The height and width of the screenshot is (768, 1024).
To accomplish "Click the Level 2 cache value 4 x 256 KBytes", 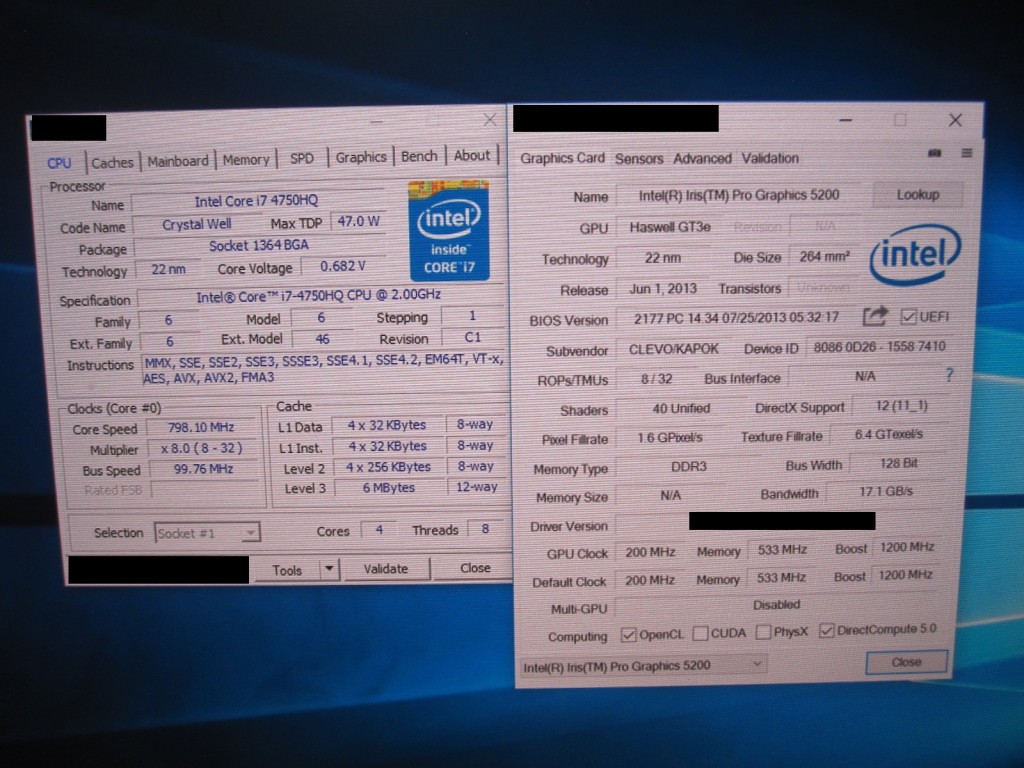I will click(389, 467).
